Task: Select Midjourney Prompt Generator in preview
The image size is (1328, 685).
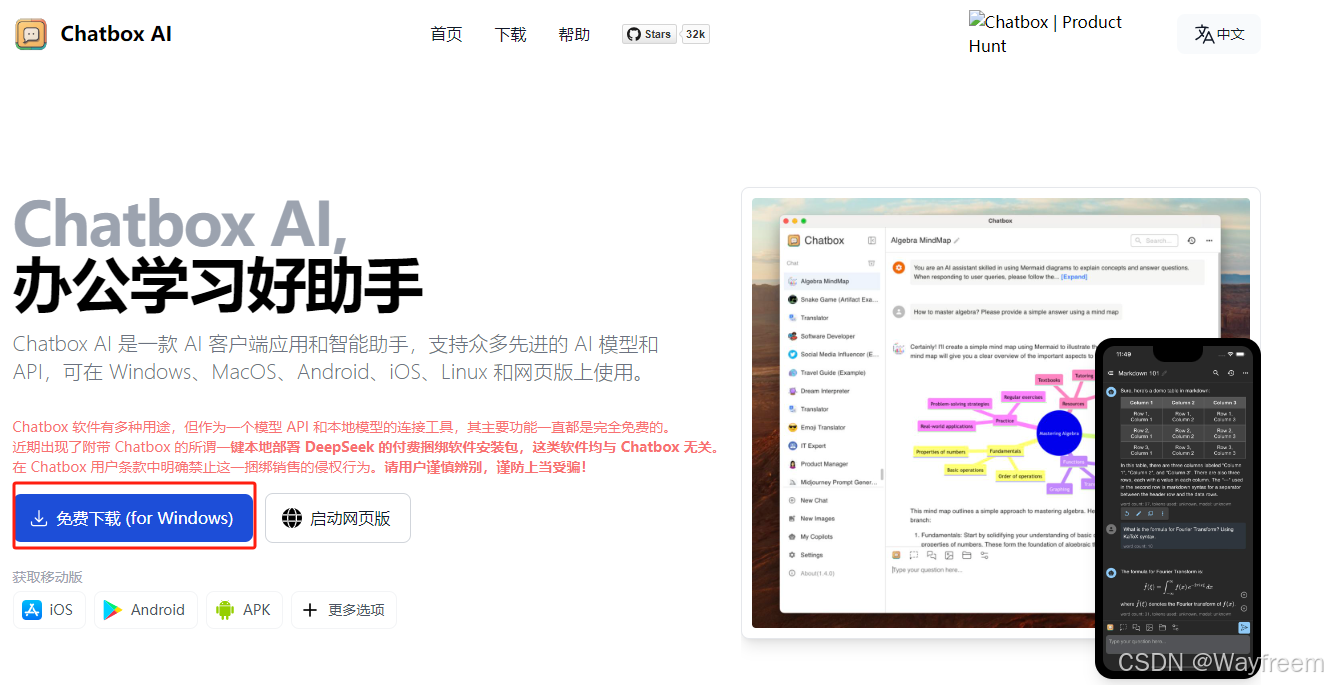Action: point(832,482)
